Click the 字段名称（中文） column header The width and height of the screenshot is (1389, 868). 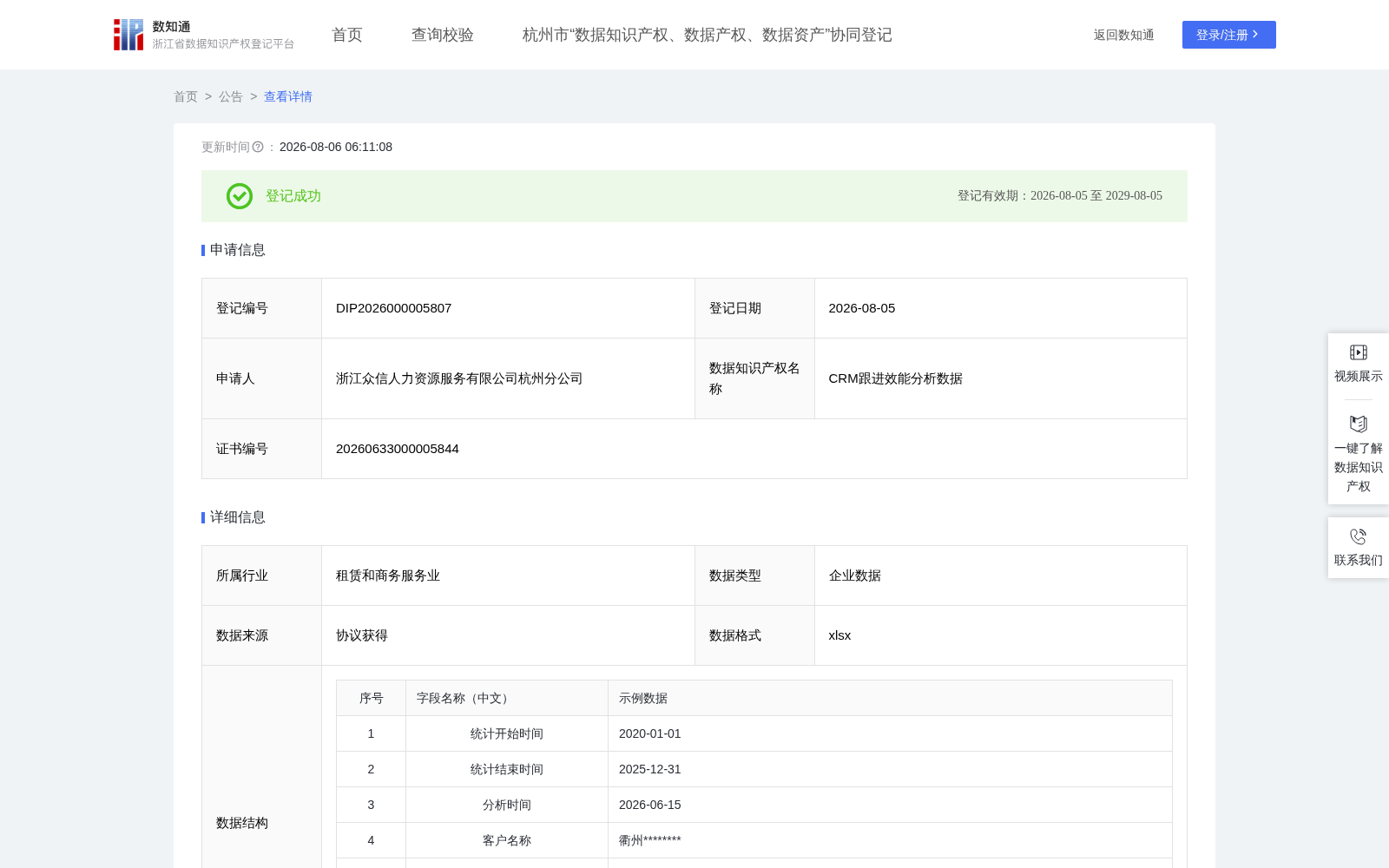click(507, 698)
